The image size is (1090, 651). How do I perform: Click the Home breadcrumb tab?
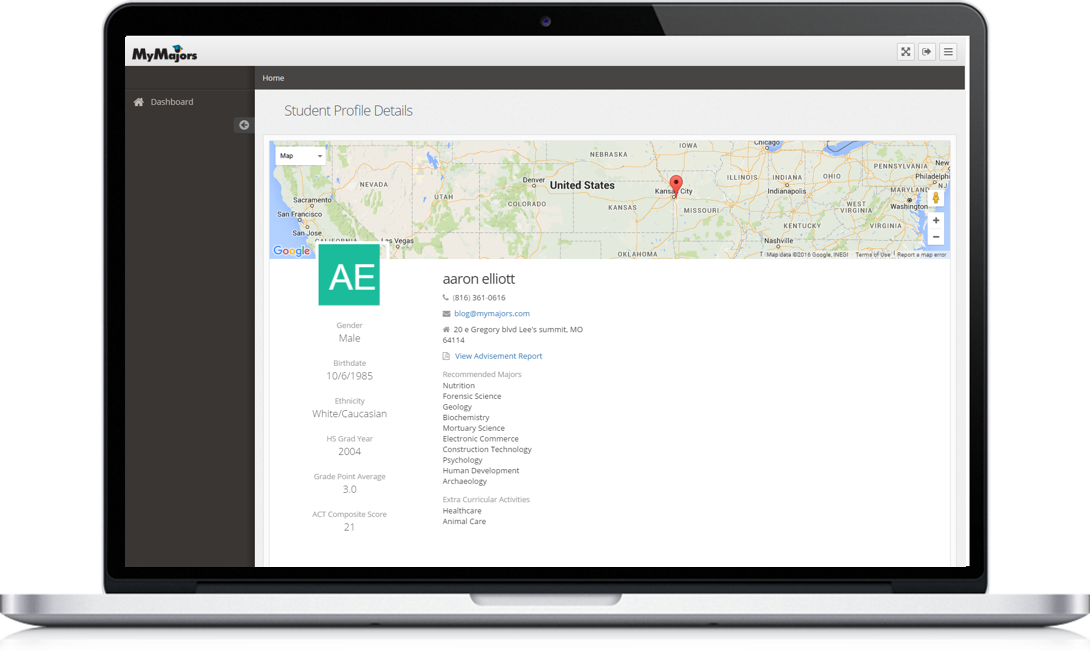click(x=273, y=78)
